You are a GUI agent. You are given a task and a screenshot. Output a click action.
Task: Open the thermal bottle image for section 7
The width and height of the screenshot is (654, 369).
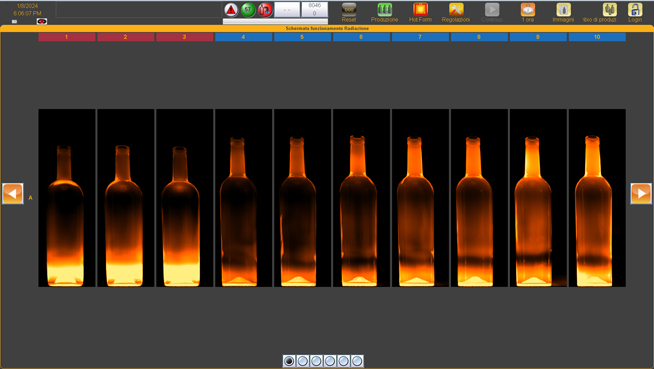(x=420, y=198)
